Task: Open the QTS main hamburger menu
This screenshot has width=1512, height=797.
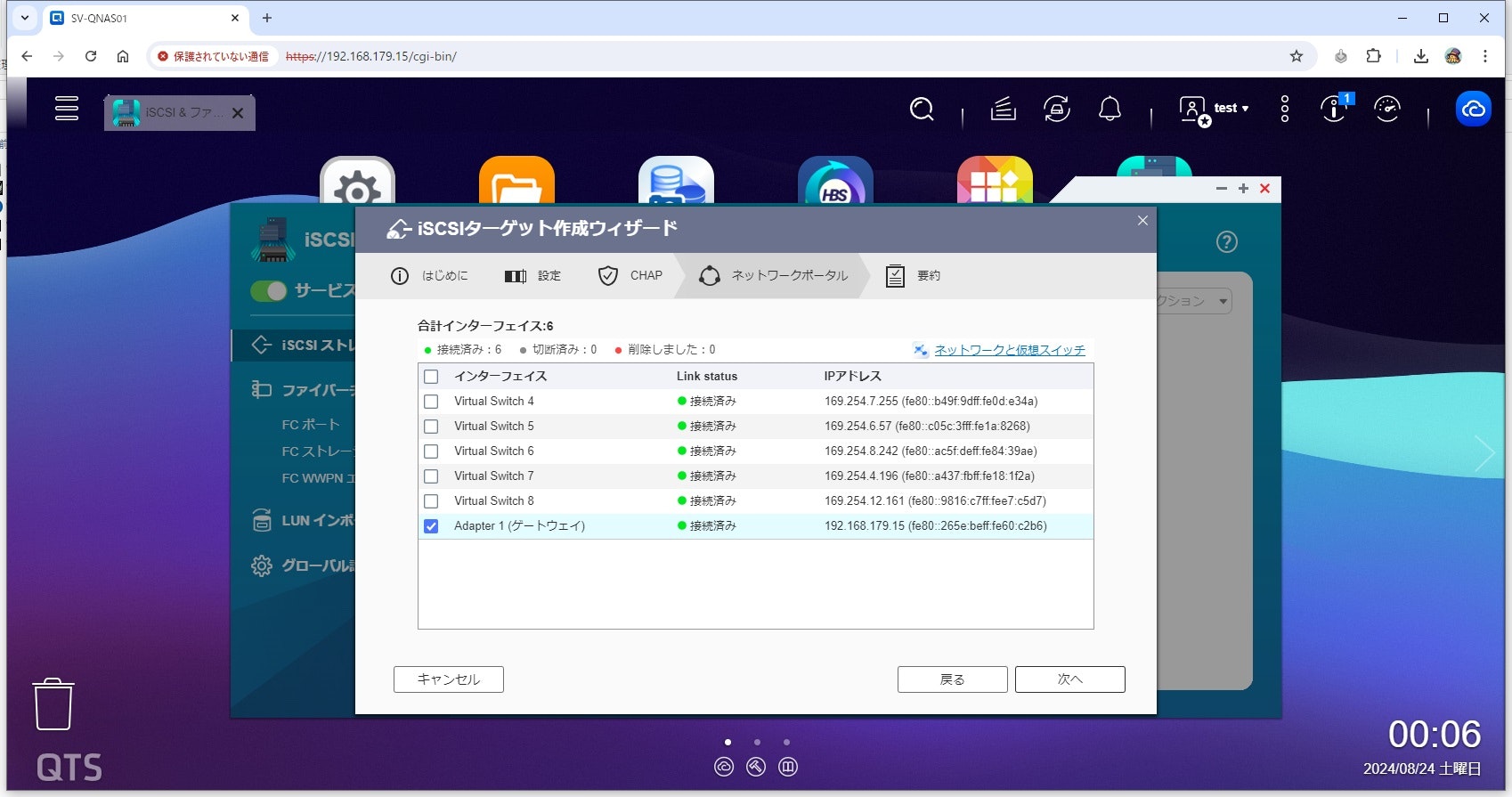Action: pyautogui.click(x=67, y=109)
